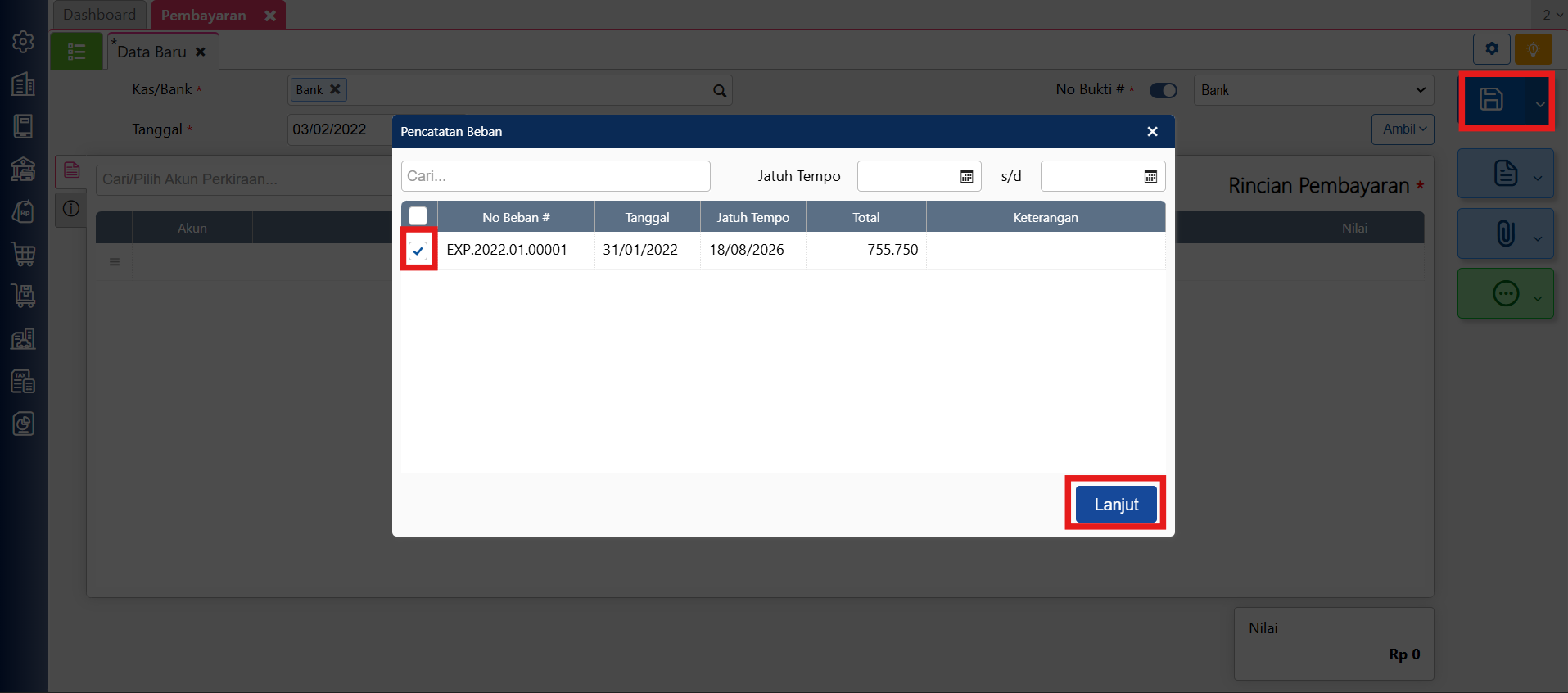Open the Bank numbering type dropdown
1568x693 pixels.
[x=1314, y=90]
